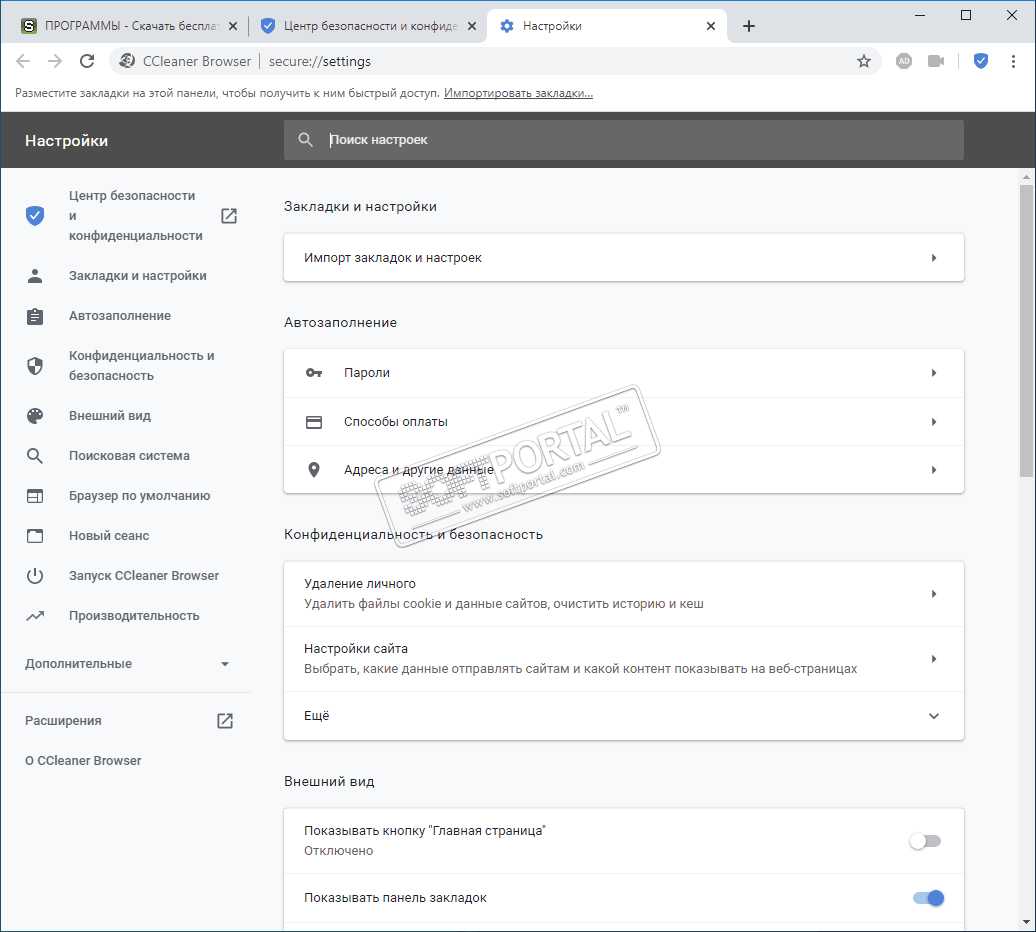Open the Способы оплаты row arrow

[x=934, y=422]
